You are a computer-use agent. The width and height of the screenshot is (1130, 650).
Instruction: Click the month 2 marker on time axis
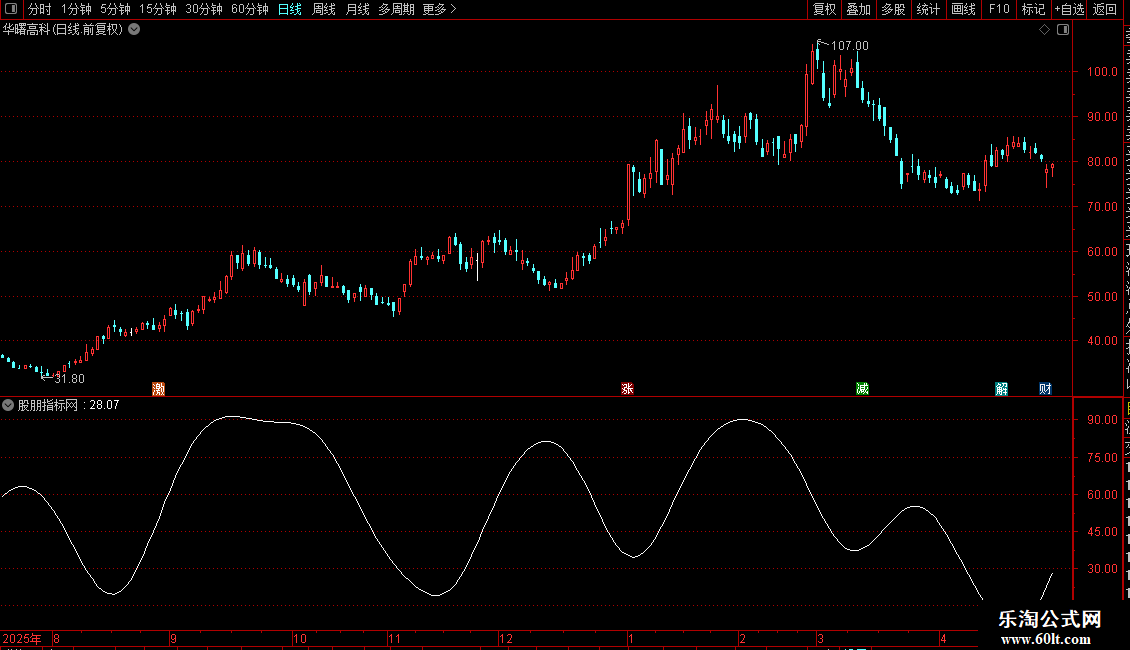pyautogui.click(x=742, y=638)
